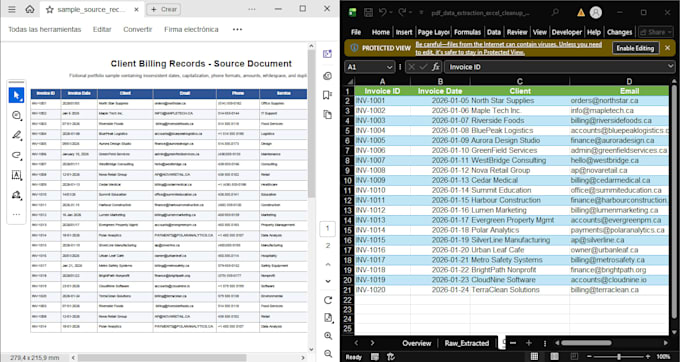680x362 pixels.
Task: Open Excel search magnifier
Action: (x=555, y=13)
